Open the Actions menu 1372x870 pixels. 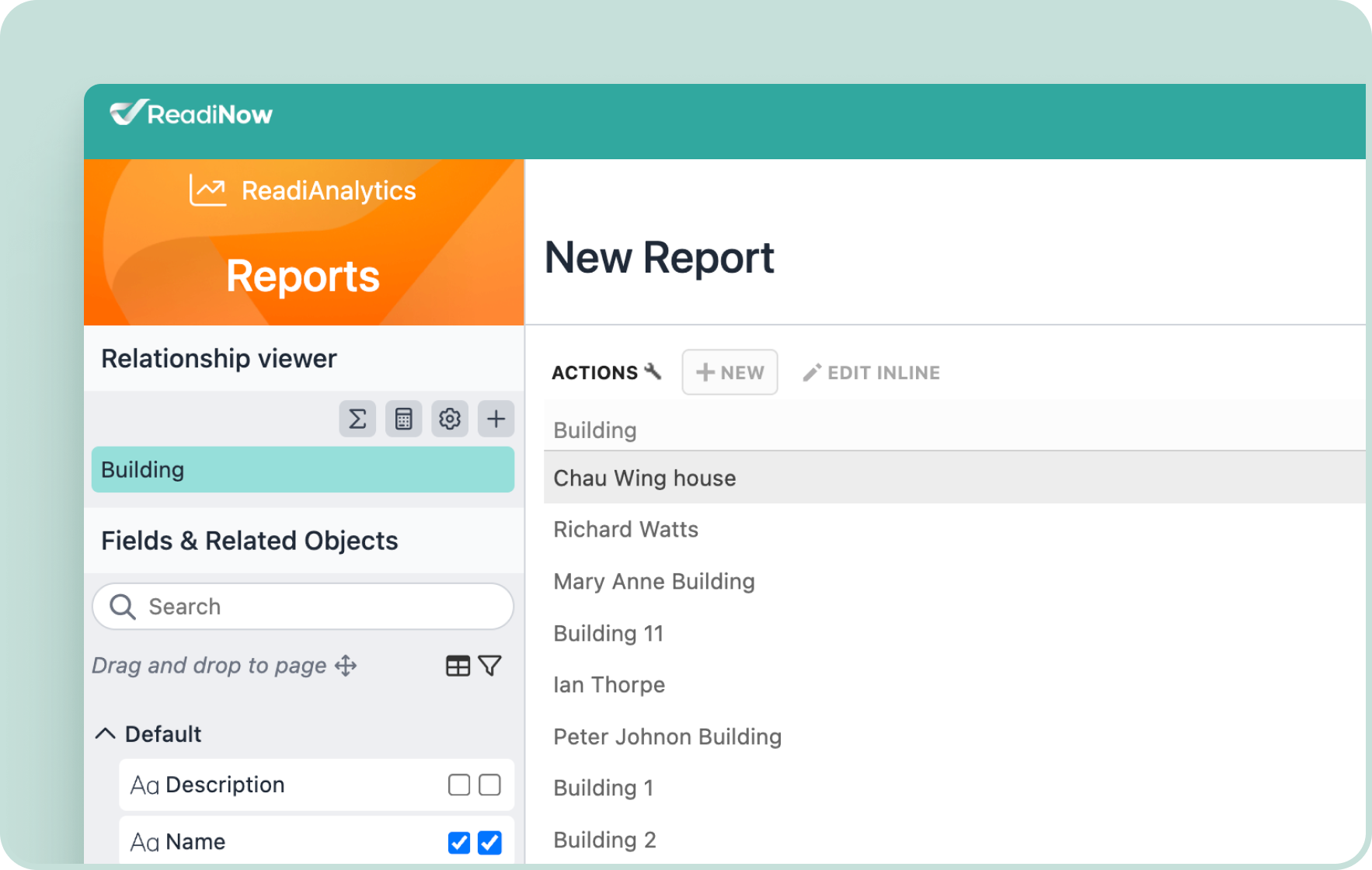coord(606,373)
